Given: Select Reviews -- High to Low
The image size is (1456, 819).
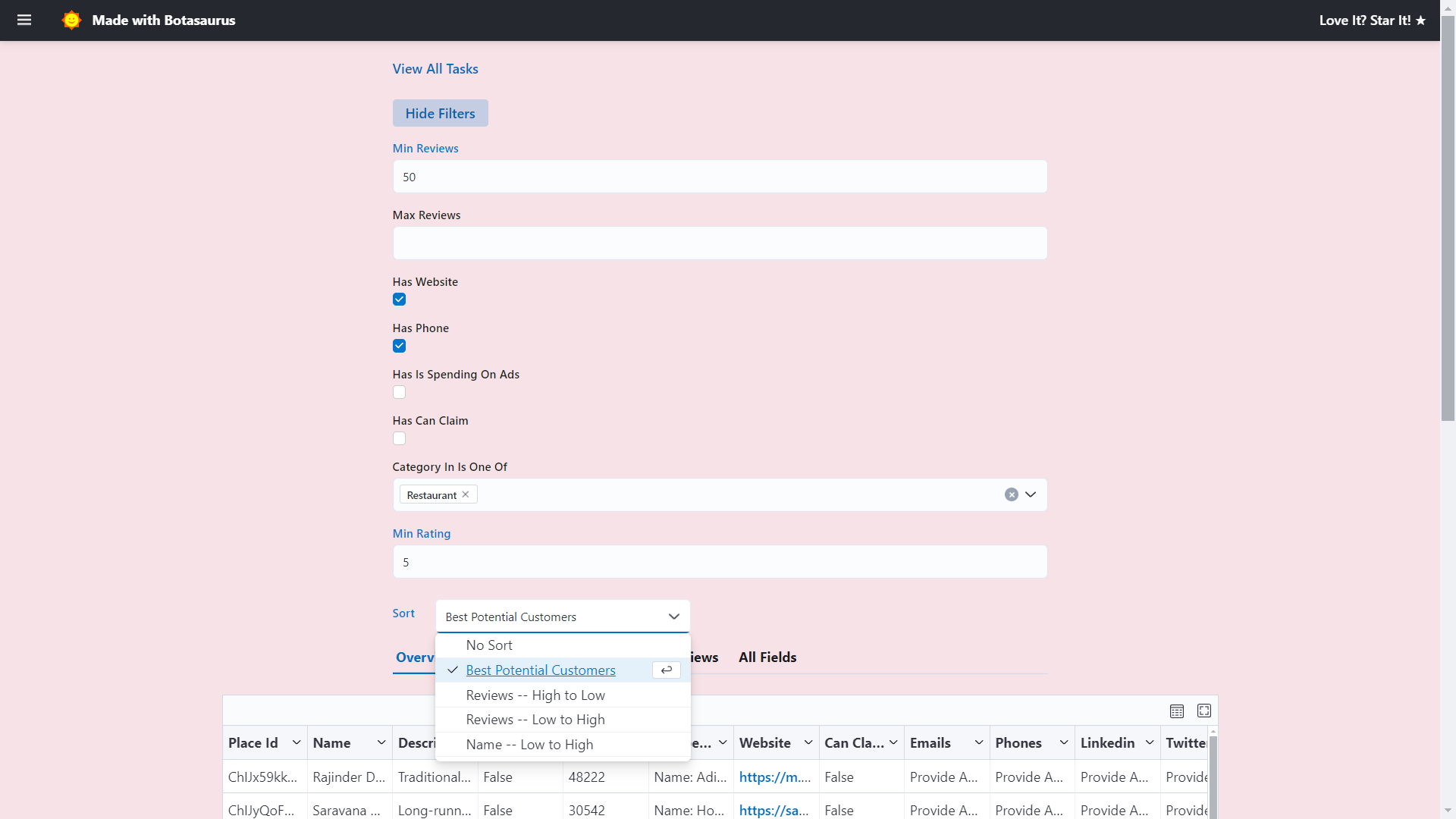Looking at the screenshot, I should click(535, 695).
